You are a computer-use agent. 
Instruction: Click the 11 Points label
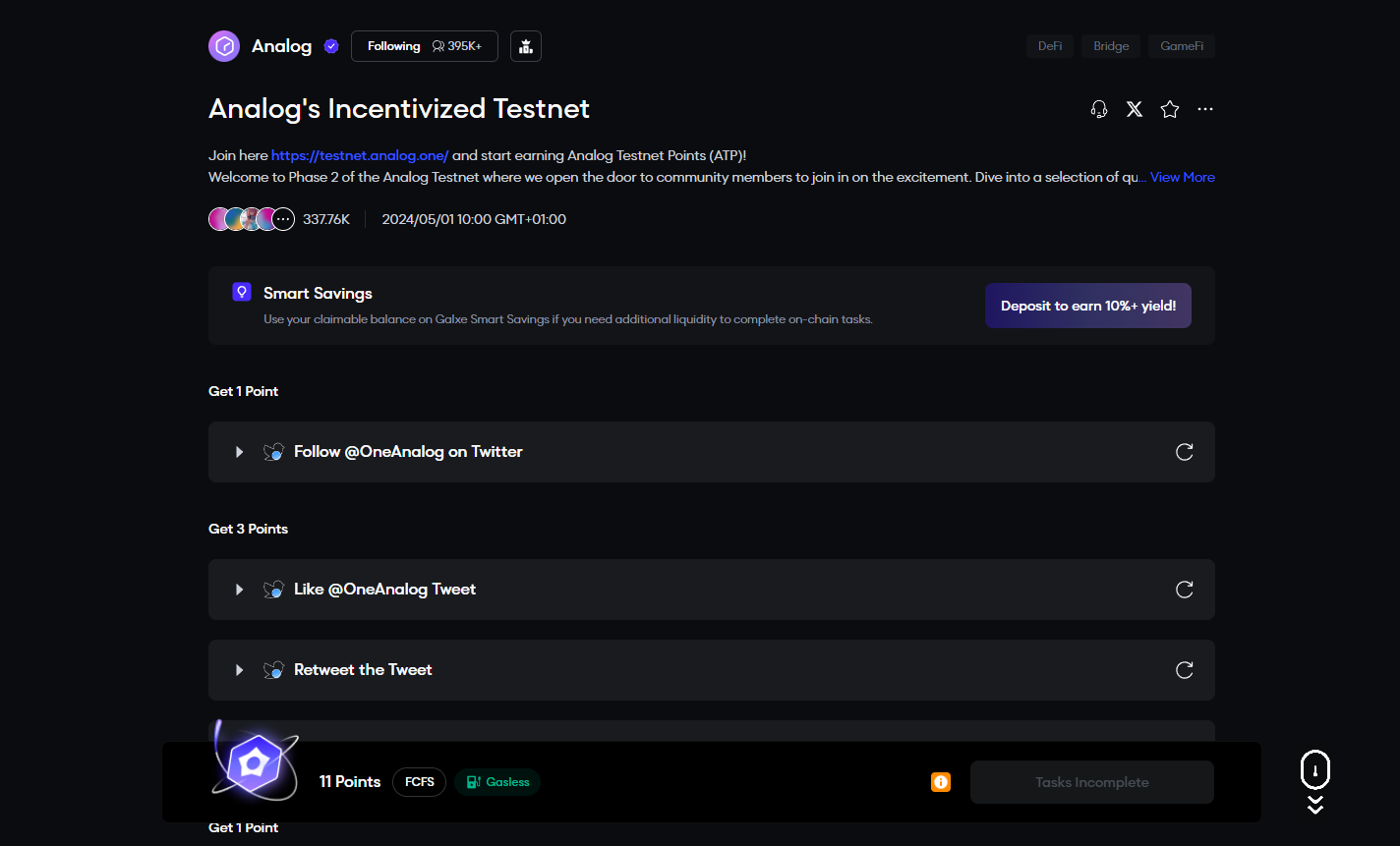click(x=350, y=782)
